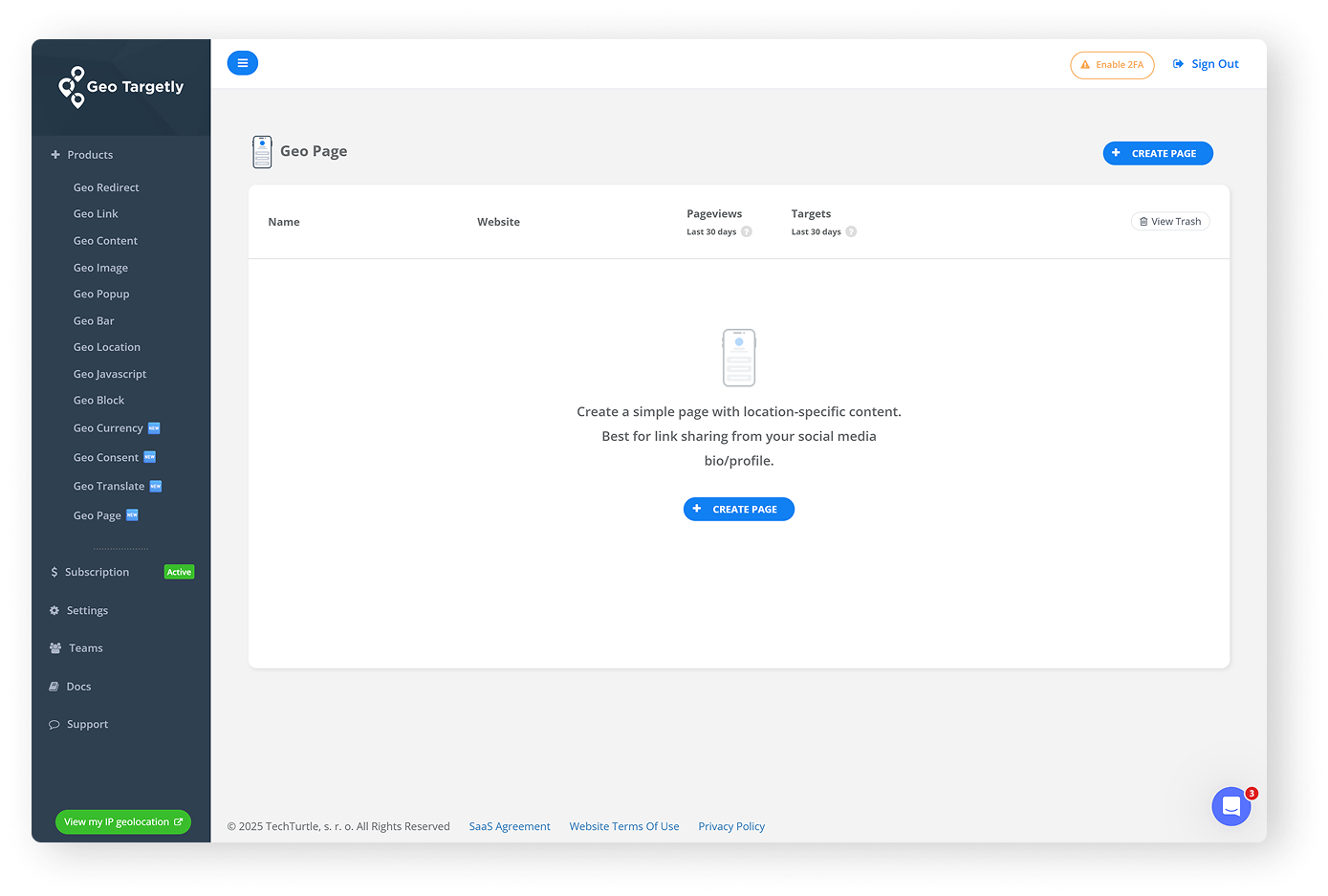Expand the Products section
Viewport: 1328px width, 896px height.
pos(82,155)
